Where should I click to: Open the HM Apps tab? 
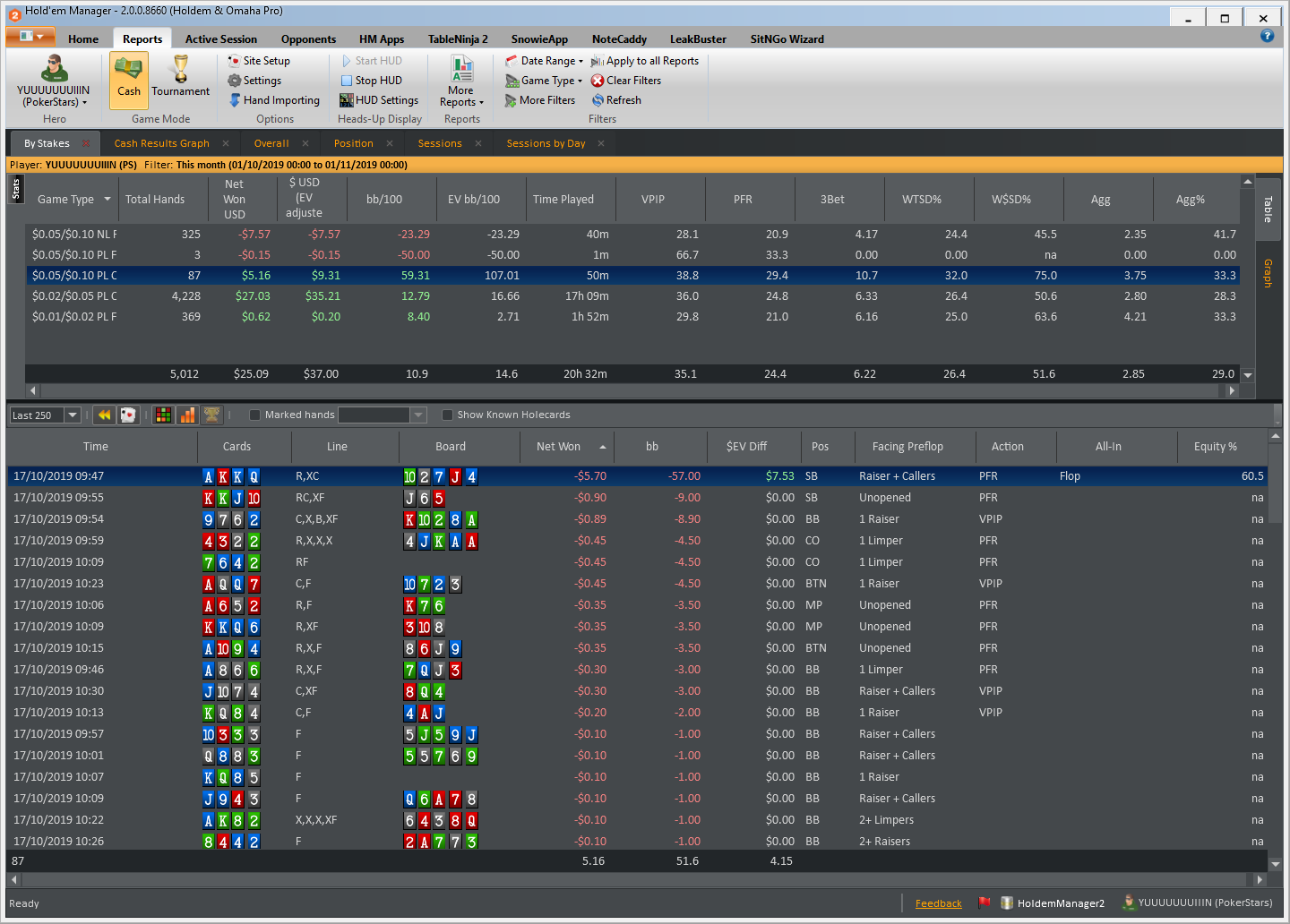[382, 38]
